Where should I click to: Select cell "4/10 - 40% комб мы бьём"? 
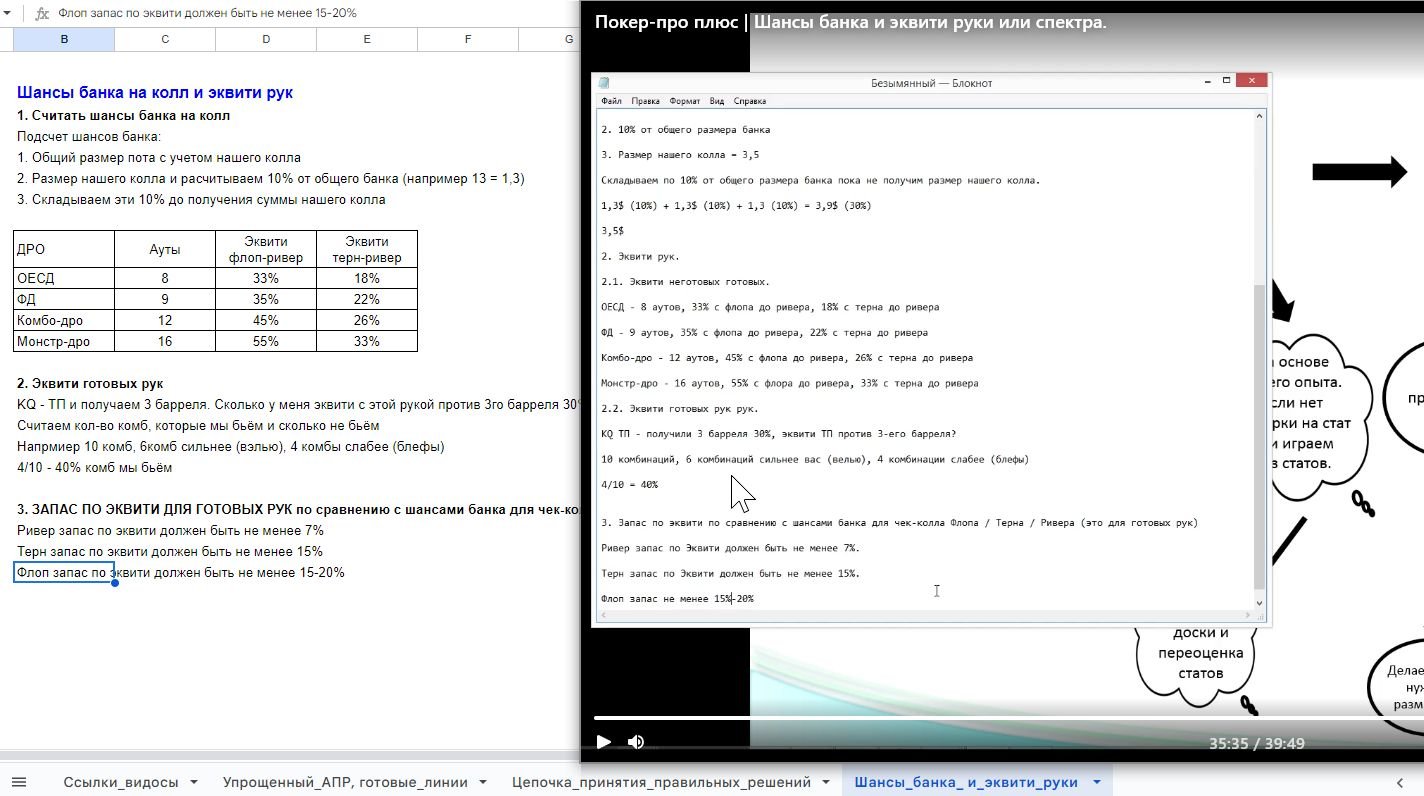click(95, 467)
